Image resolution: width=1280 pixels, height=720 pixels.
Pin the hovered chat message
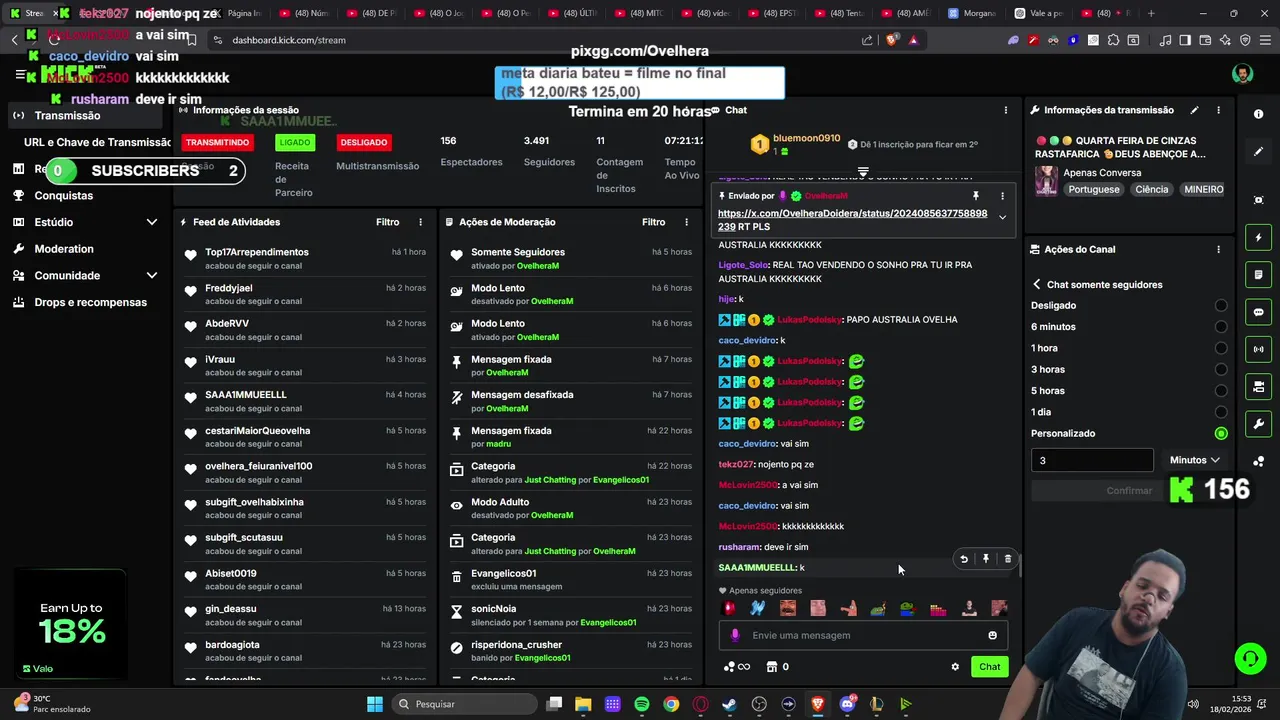coord(985,559)
